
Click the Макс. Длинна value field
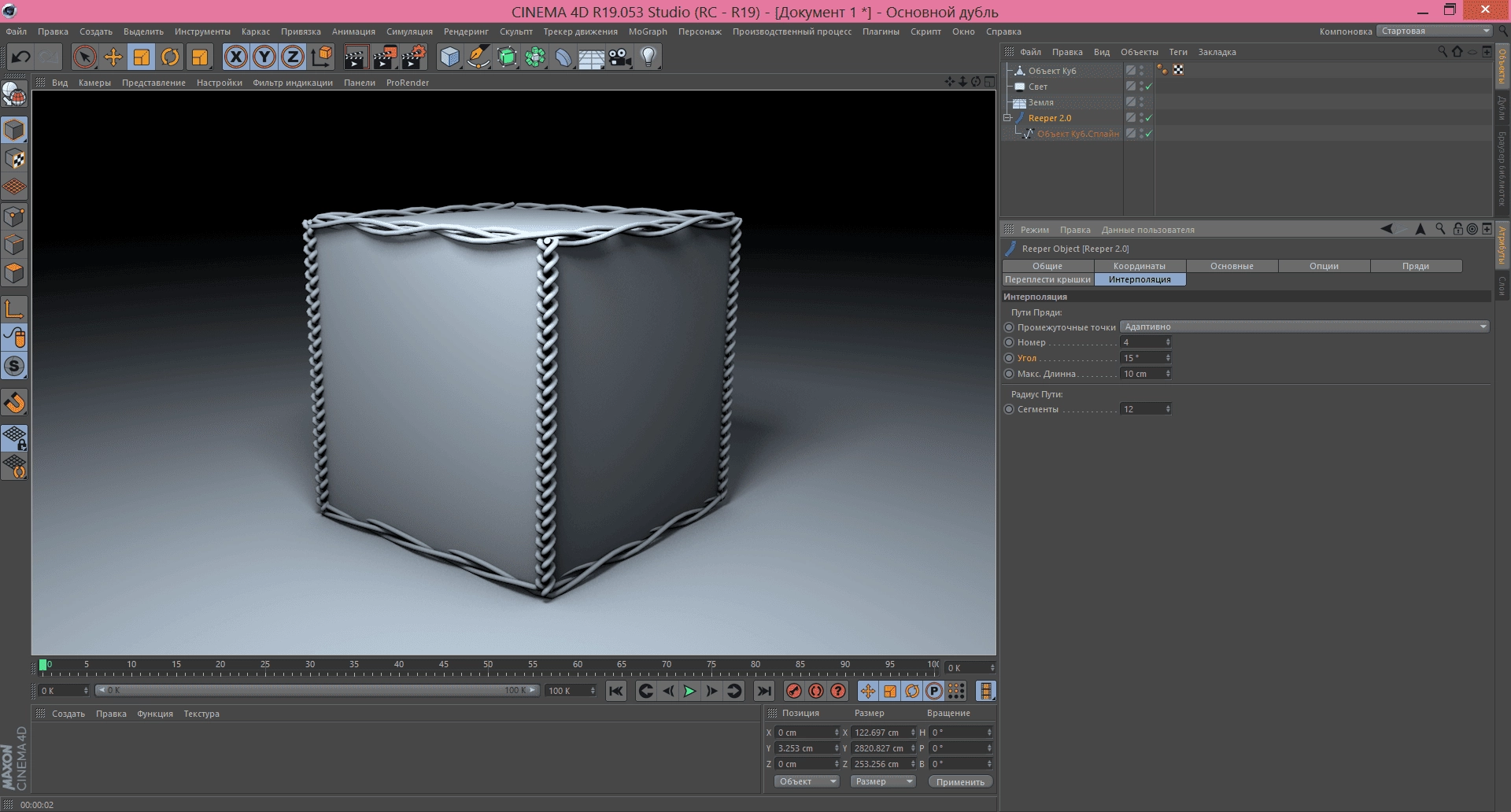pos(1146,374)
